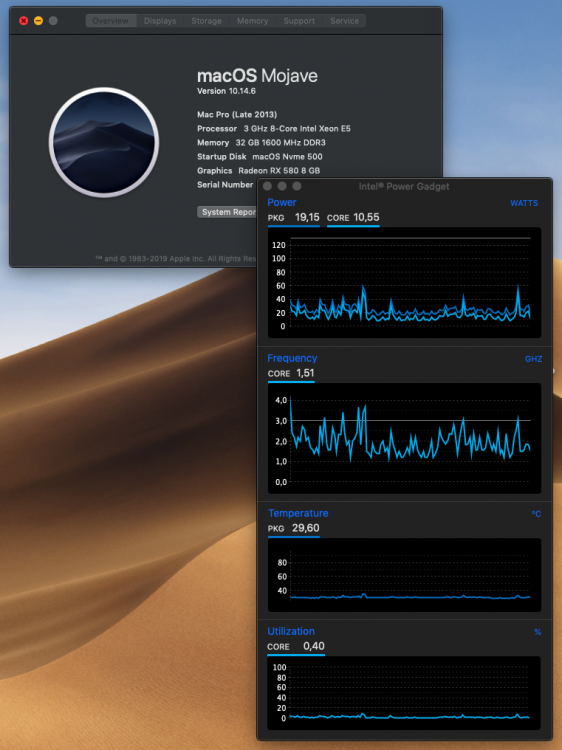The image size is (562, 750).
Task: Click the macOS Mojave title text
Action: click(x=257, y=76)
